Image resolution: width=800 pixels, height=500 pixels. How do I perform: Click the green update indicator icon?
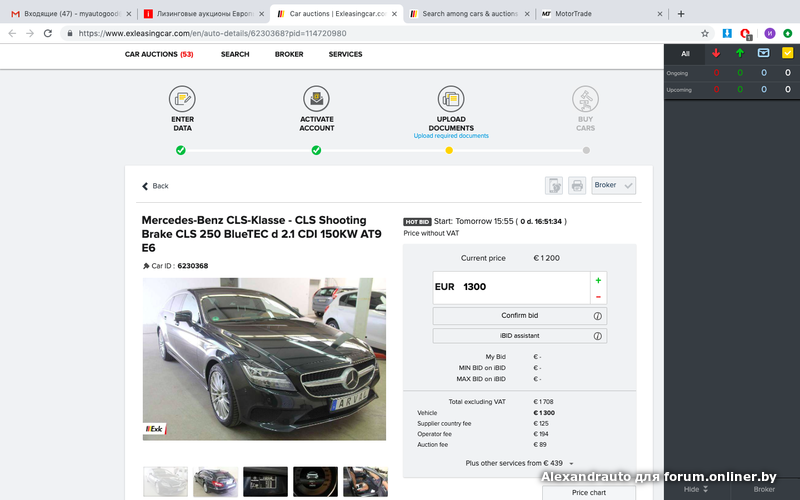click(x=788, y=33)
